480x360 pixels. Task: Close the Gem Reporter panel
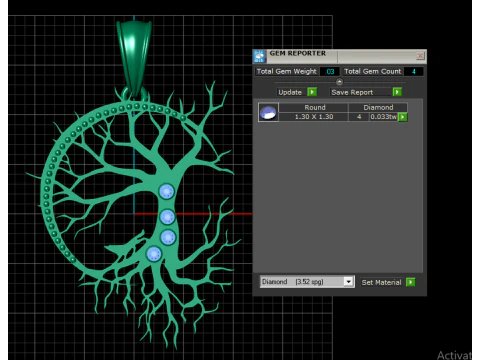click(x=420, y=56)
